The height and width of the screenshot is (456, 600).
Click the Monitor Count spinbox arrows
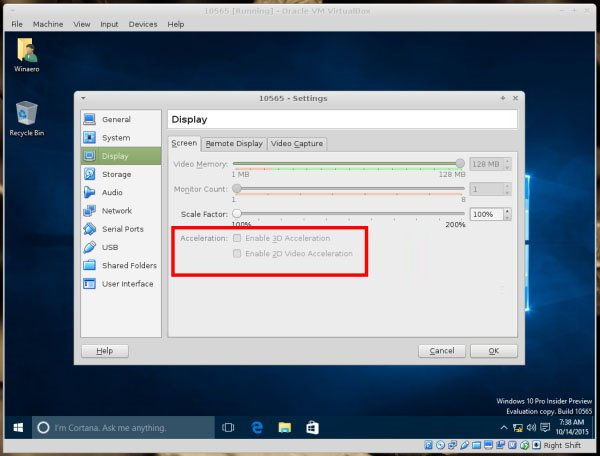508,188
